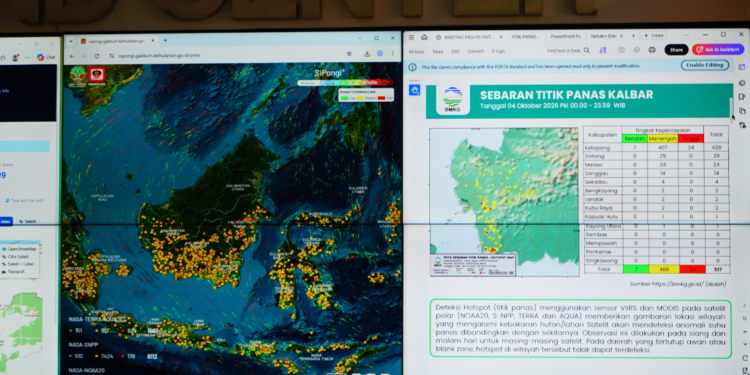The image size is (750, 375).
Task: Print the document using printer icon
Action: click(652, 50)
